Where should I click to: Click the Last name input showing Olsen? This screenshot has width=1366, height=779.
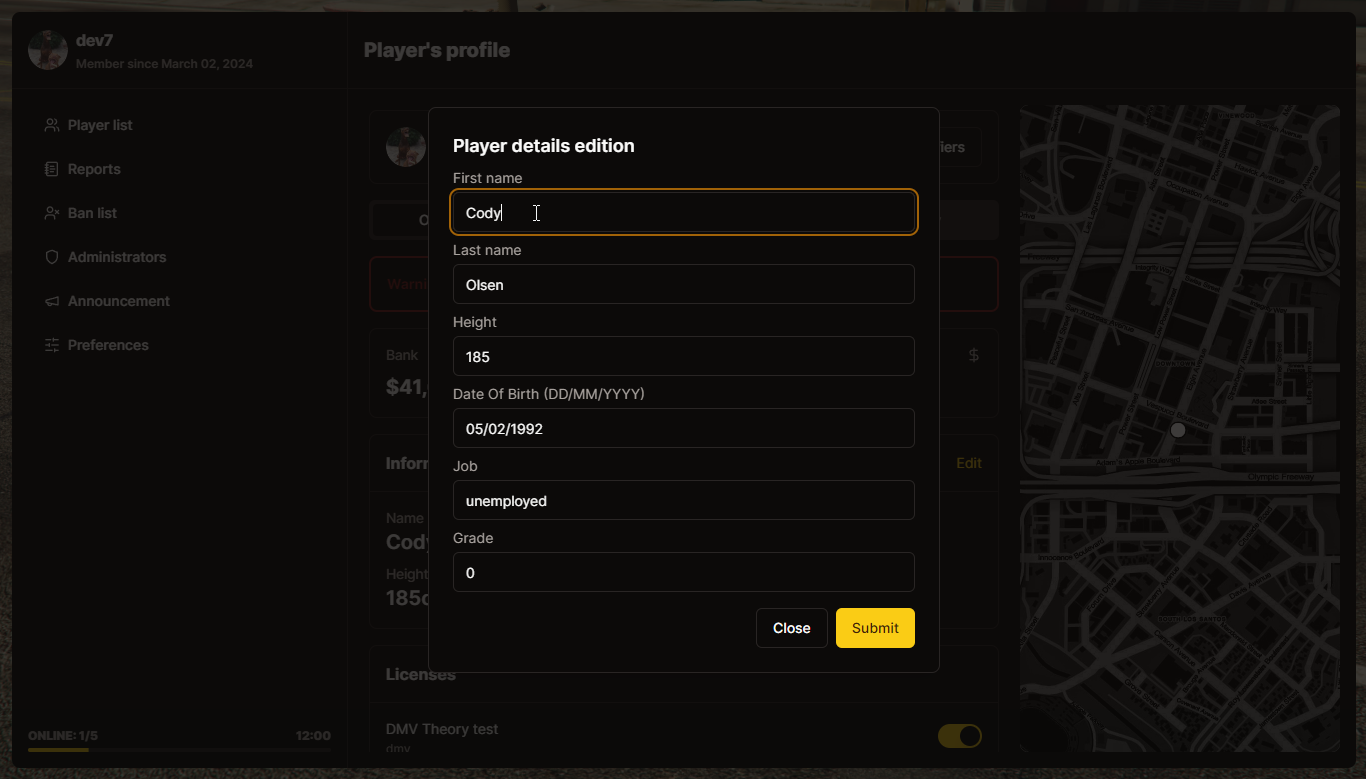(683, 284)
